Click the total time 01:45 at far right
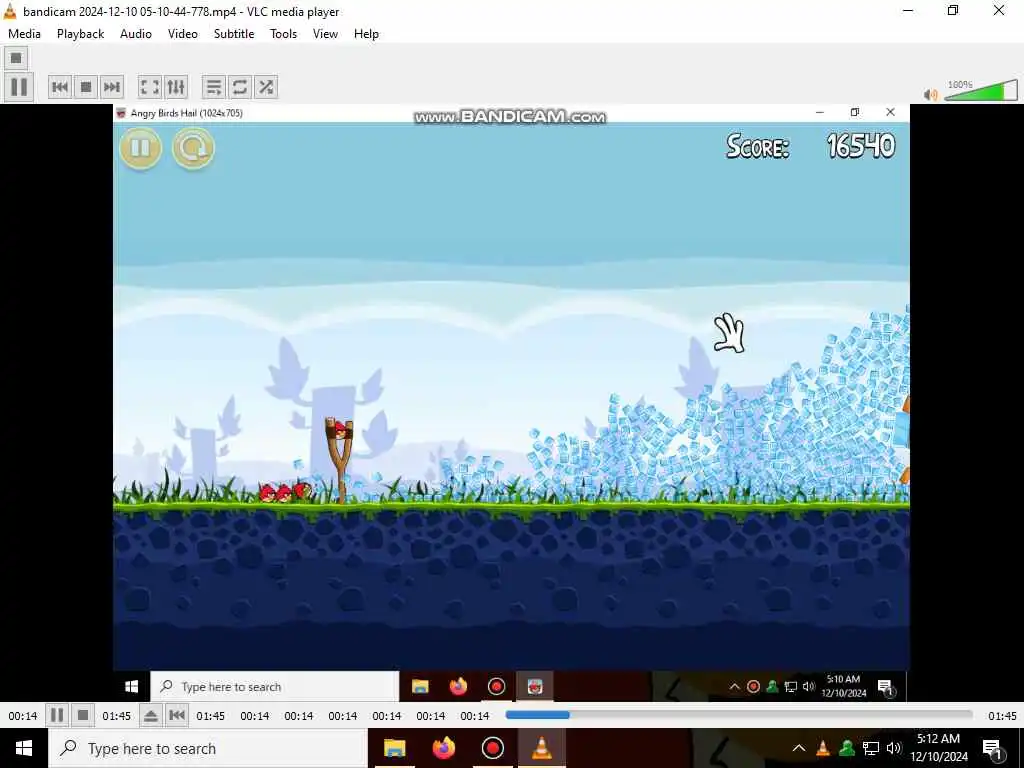This screenshot has height=768, width=1024. [x=1002, y=716]
